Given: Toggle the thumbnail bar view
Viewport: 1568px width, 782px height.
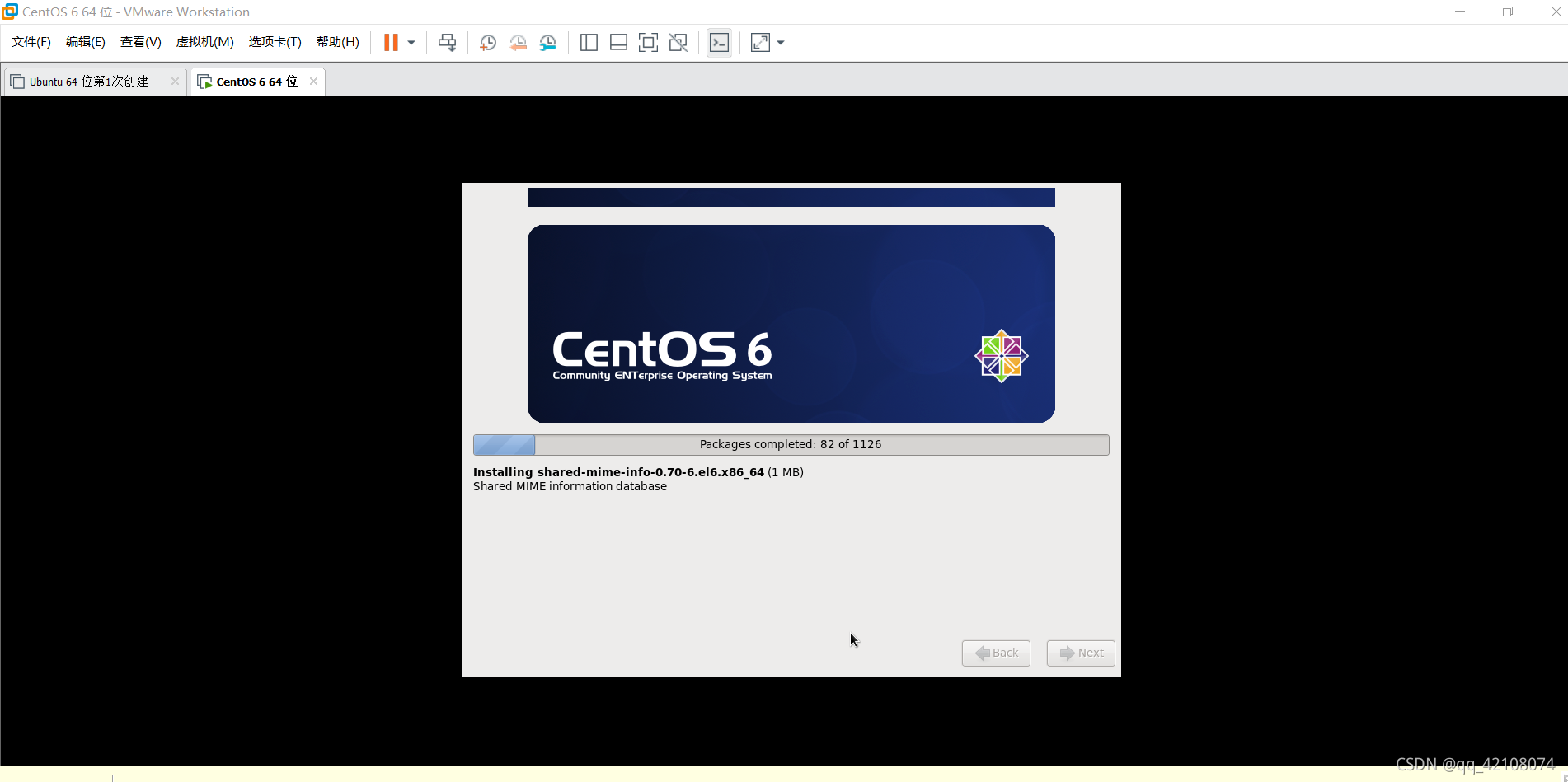Looking at the screenshot, I should [618, 43].
